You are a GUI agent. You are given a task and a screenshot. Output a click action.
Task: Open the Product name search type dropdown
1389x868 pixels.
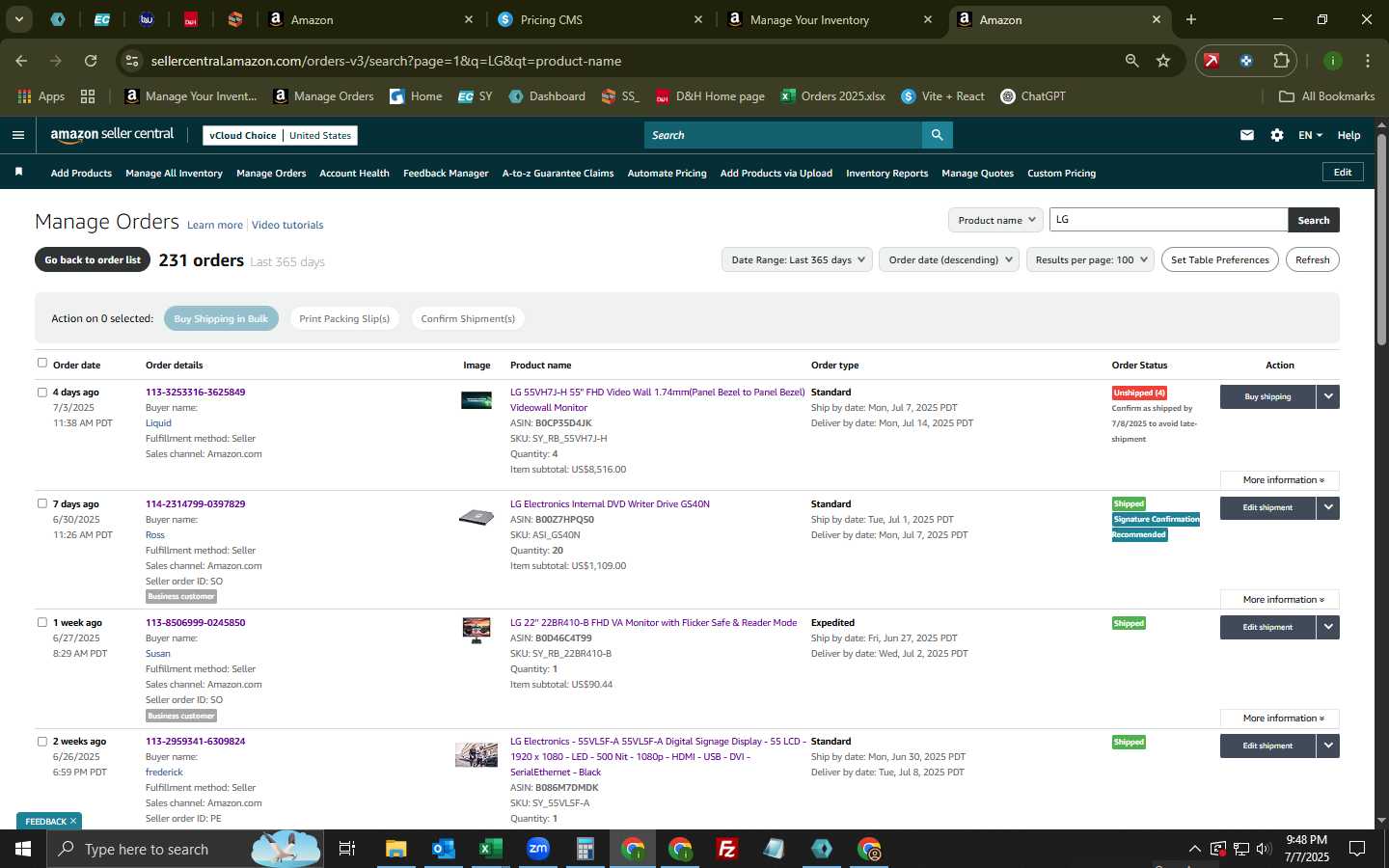(995, 220)
